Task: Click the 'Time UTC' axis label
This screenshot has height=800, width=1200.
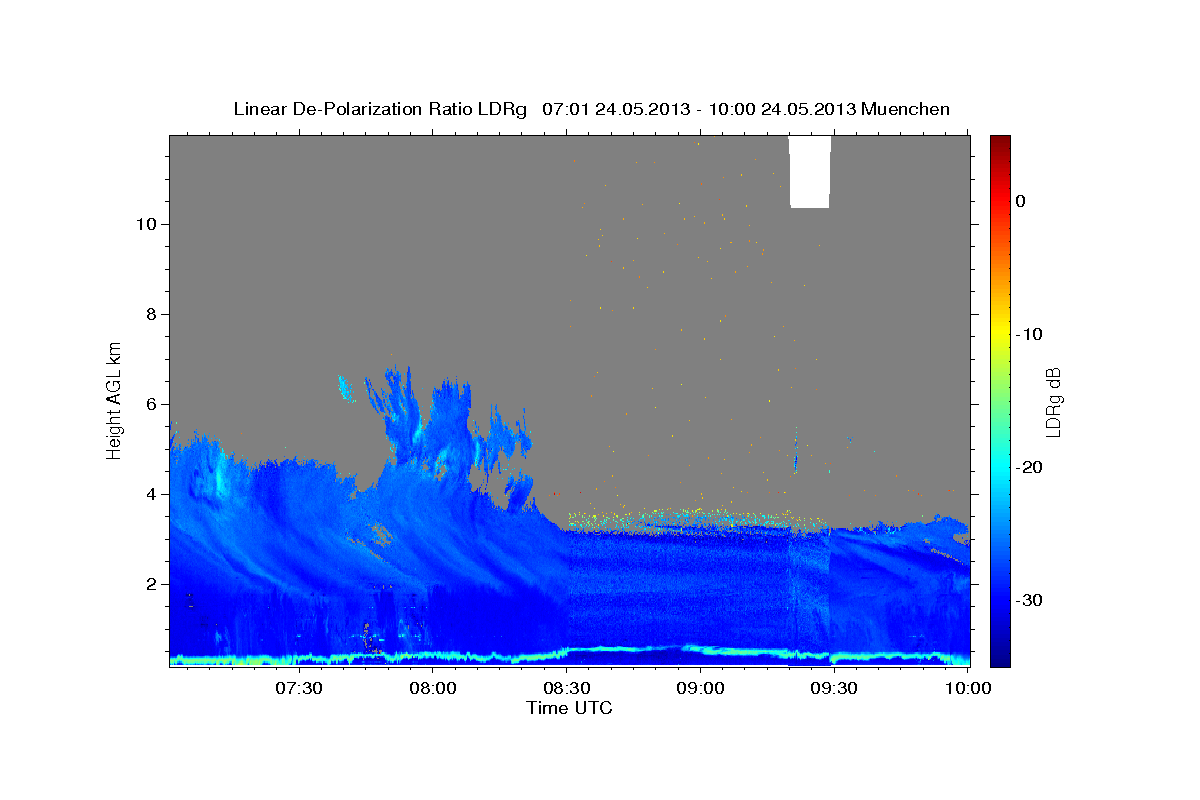Action: tap(569, 708)
